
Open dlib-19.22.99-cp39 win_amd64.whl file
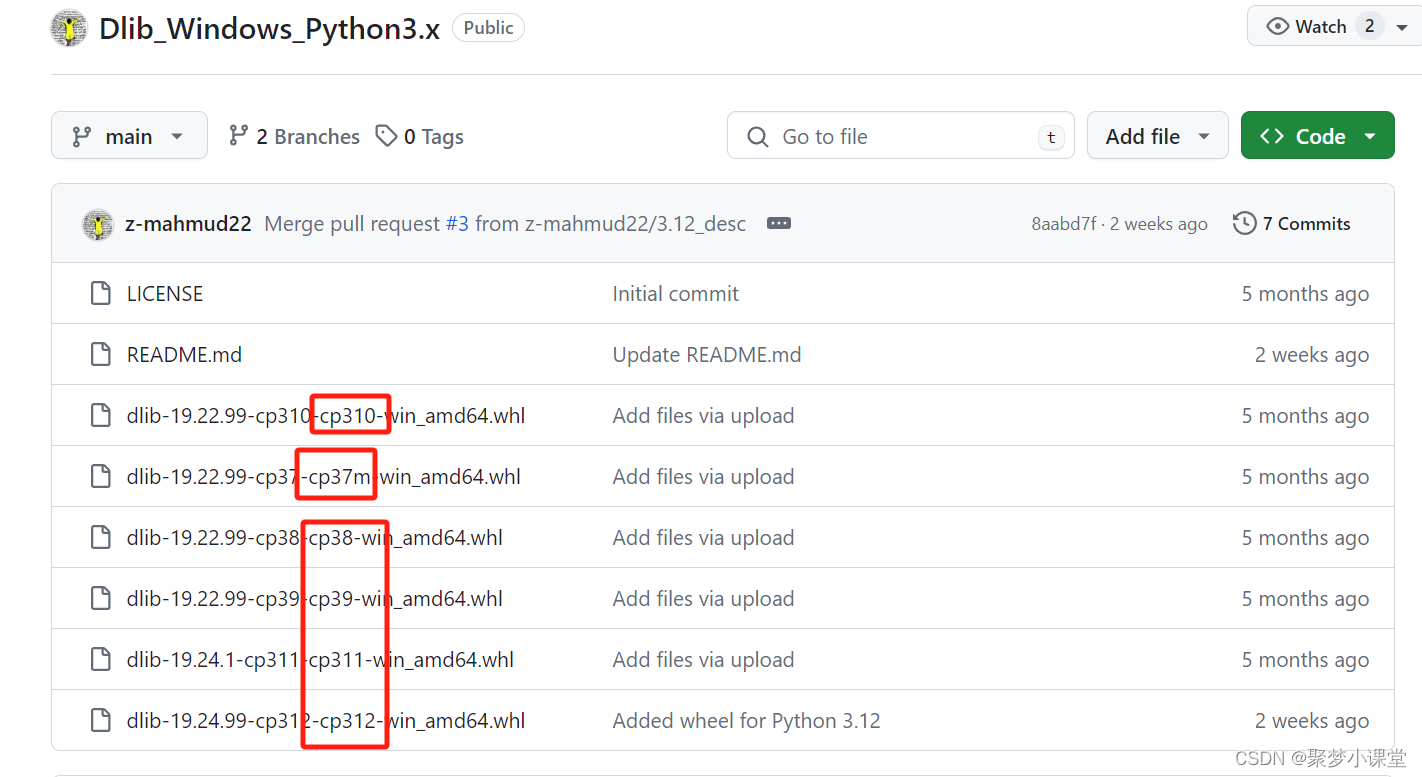tap(315, 598)
